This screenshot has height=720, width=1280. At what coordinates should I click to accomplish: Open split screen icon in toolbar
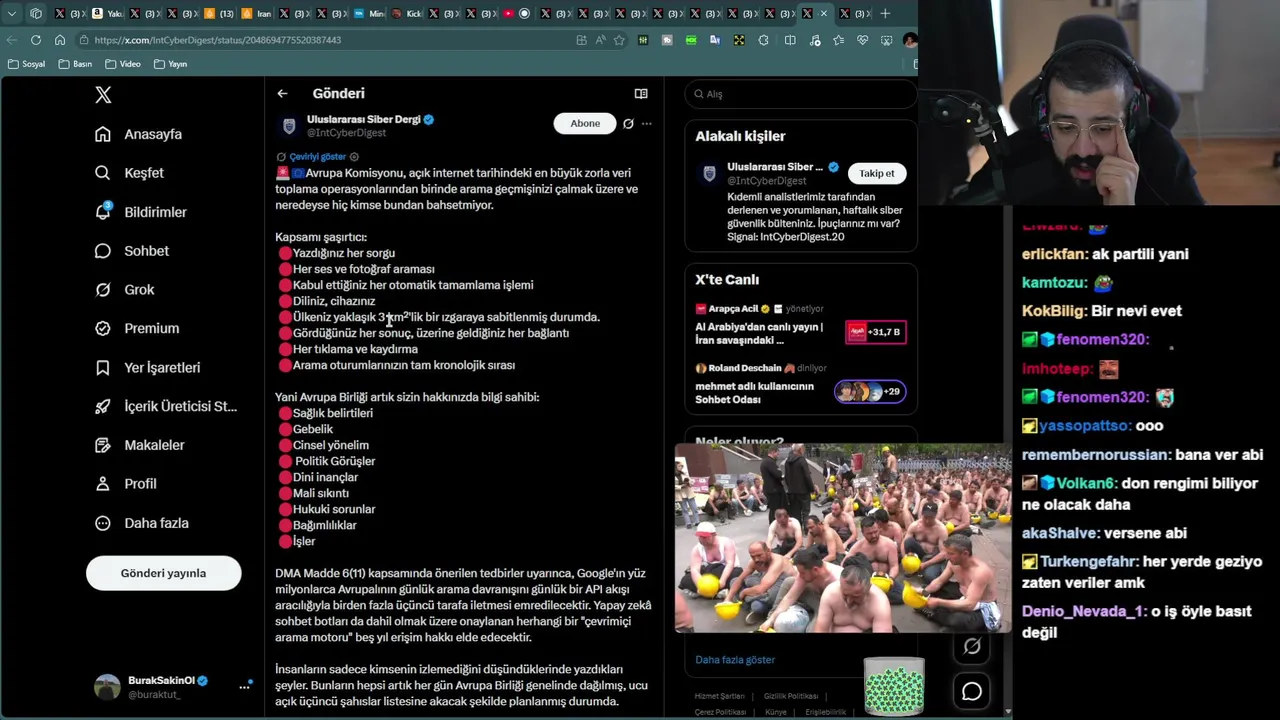pos(790,40)
